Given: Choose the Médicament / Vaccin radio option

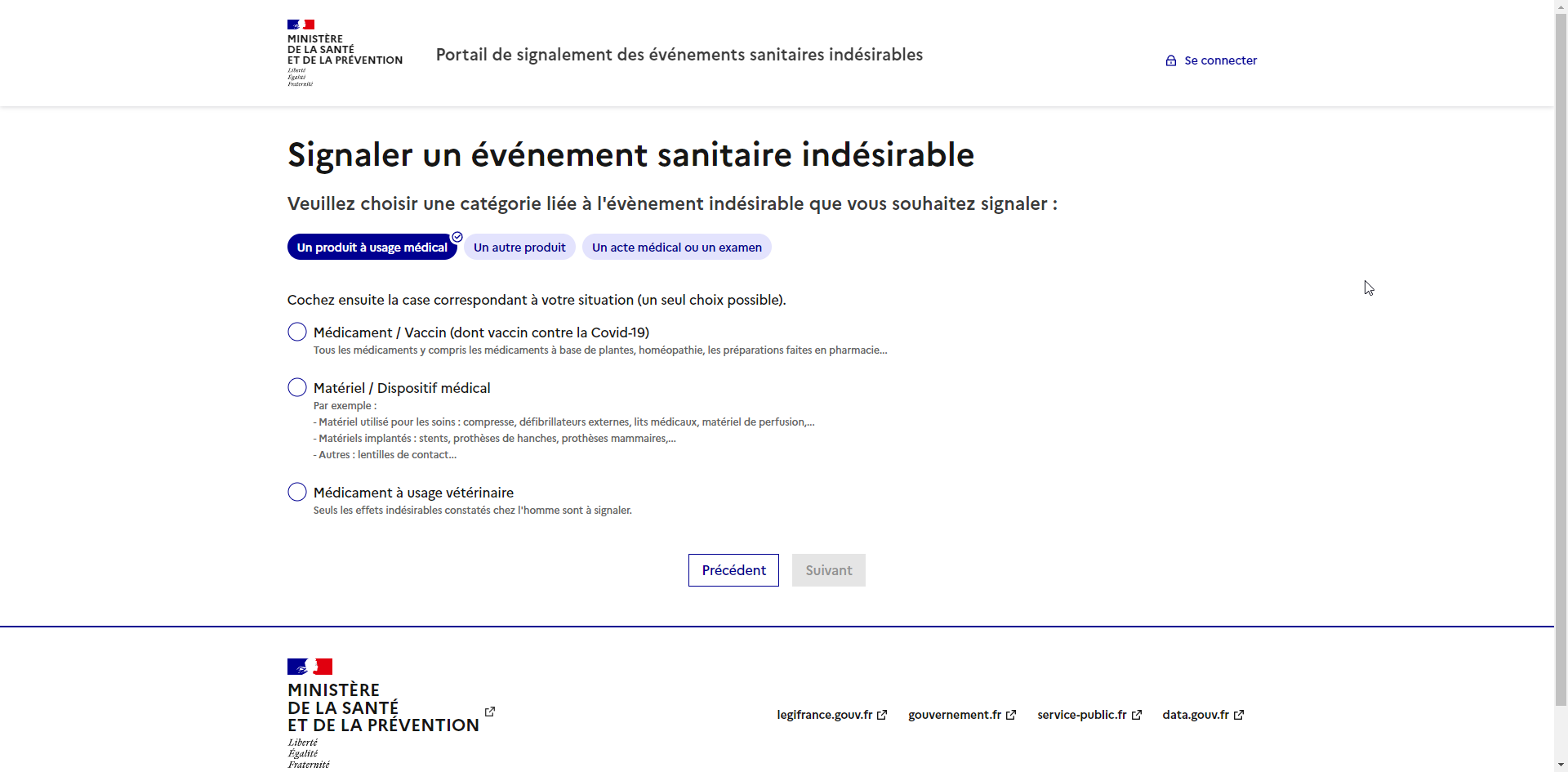Looking at the screenshot, I should click(x=297, y=332).
